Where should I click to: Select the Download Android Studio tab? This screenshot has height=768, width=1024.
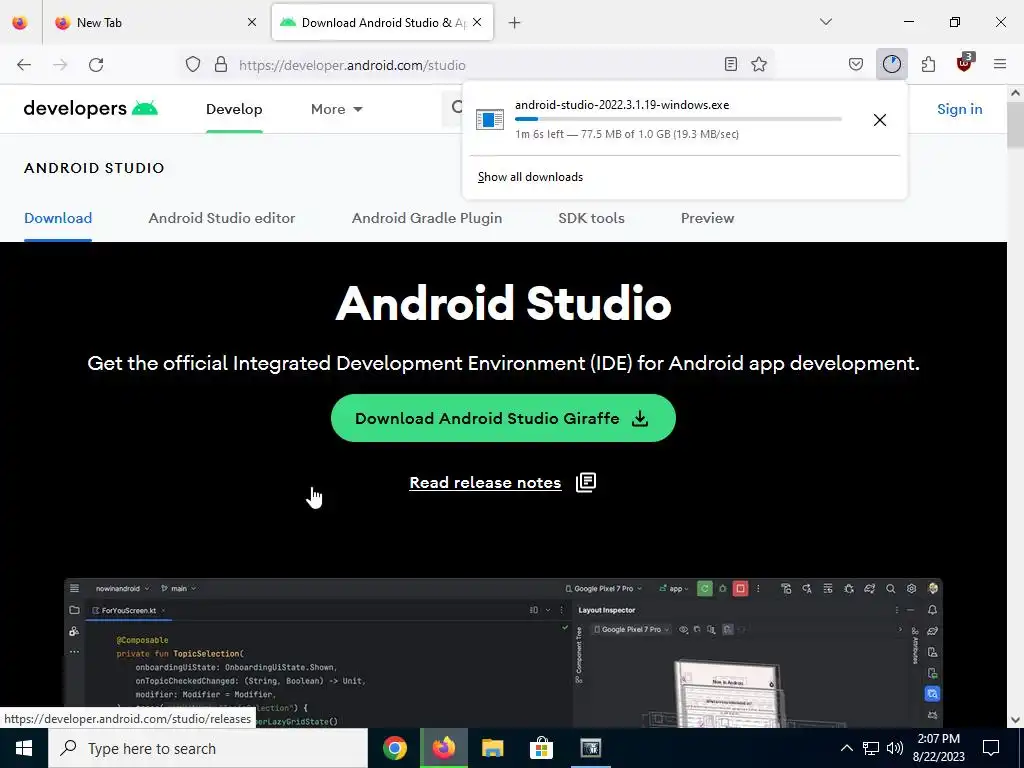point(382,22)
